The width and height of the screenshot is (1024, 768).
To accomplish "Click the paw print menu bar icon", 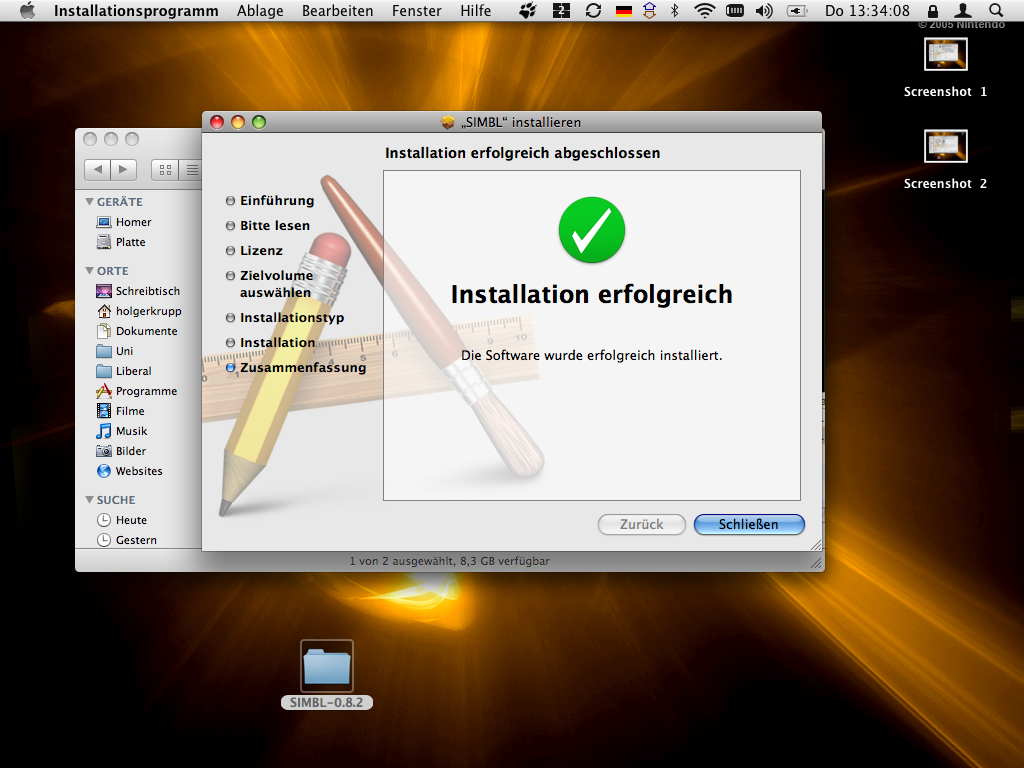I will click(x=528, y=10).
